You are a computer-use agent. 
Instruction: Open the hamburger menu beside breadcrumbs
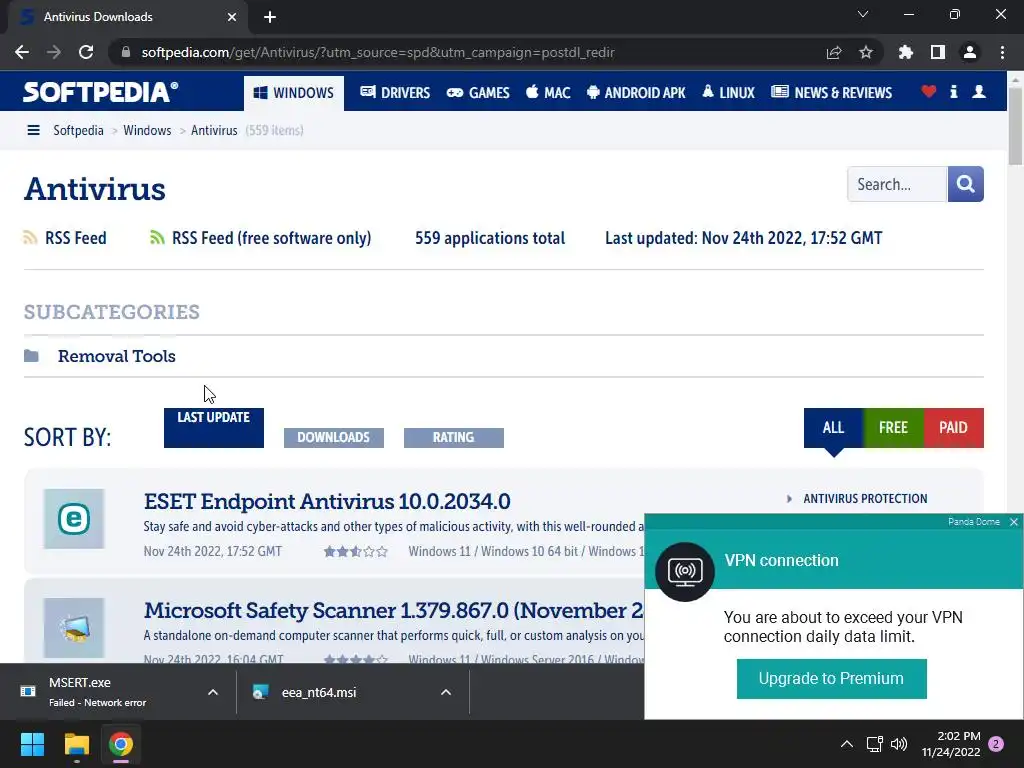tap(33, 131)
